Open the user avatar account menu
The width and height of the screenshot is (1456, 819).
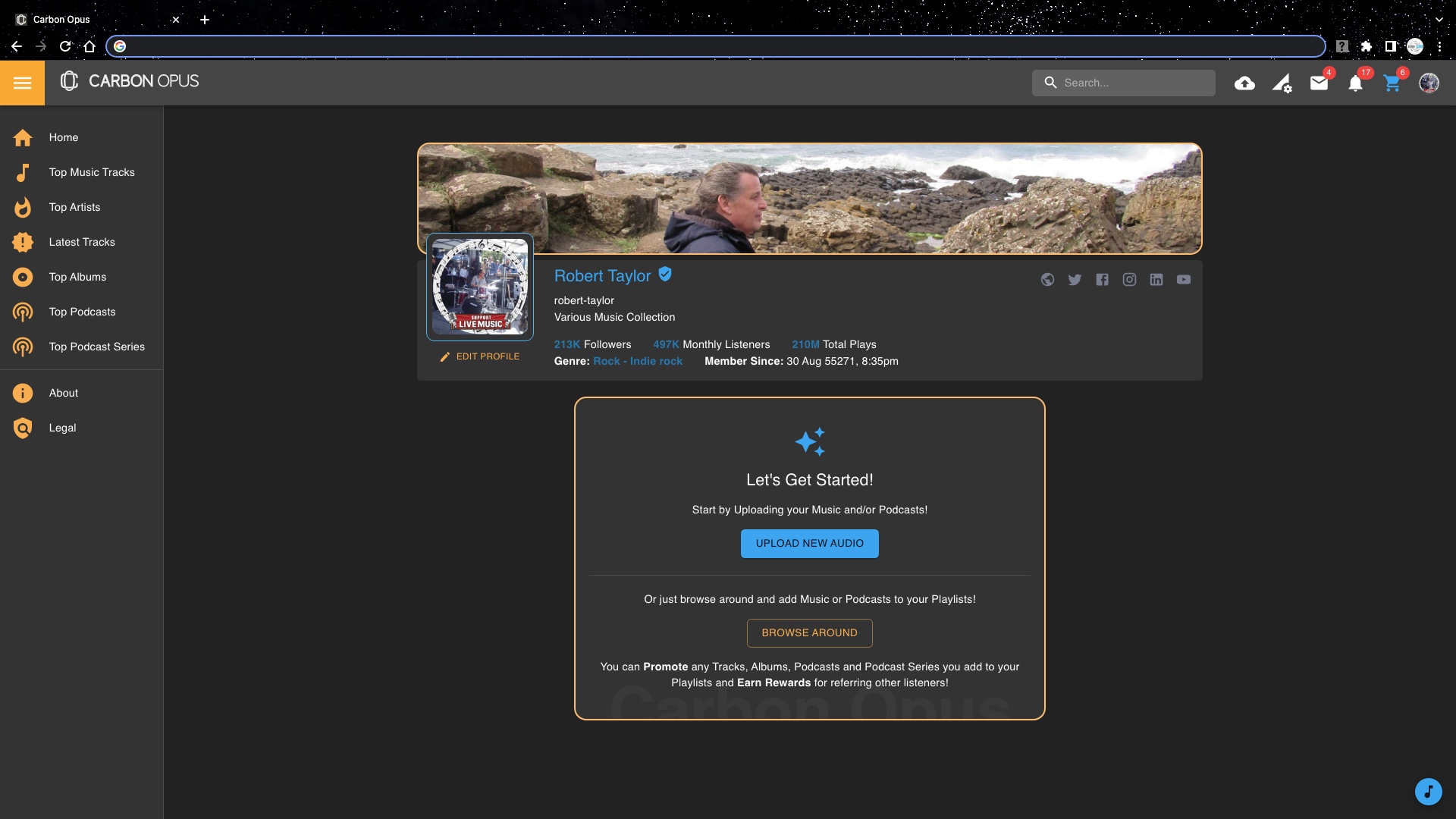point(1429,83)
